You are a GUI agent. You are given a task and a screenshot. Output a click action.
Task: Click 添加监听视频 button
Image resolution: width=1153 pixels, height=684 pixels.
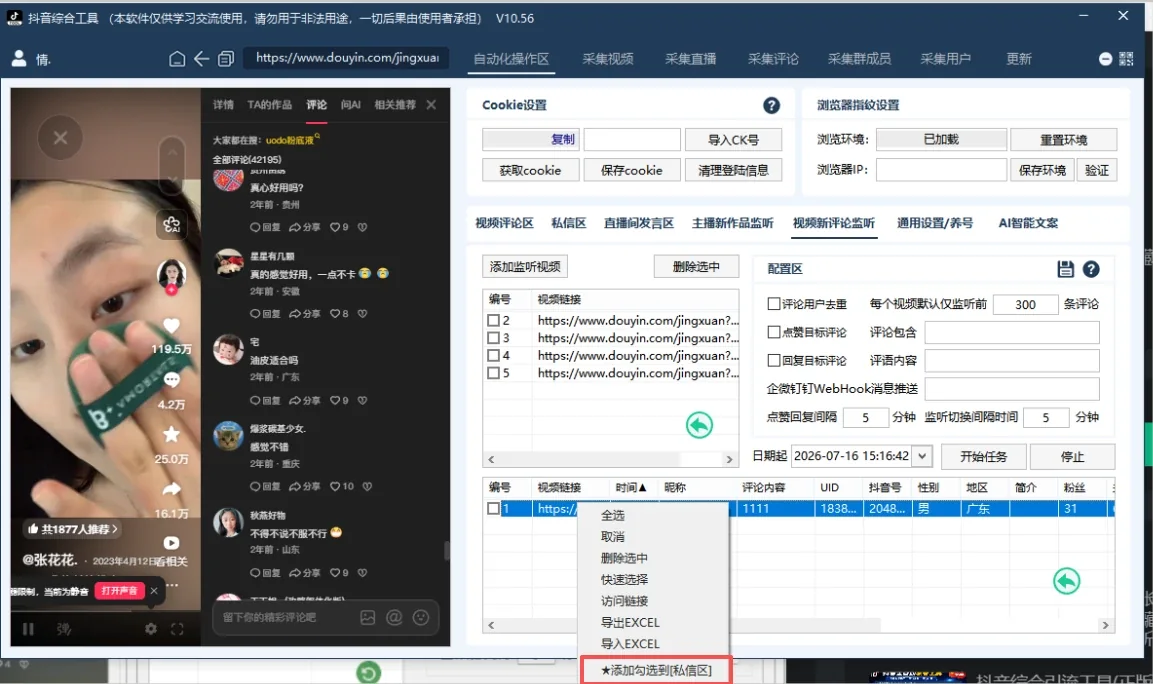click(525, 266)
